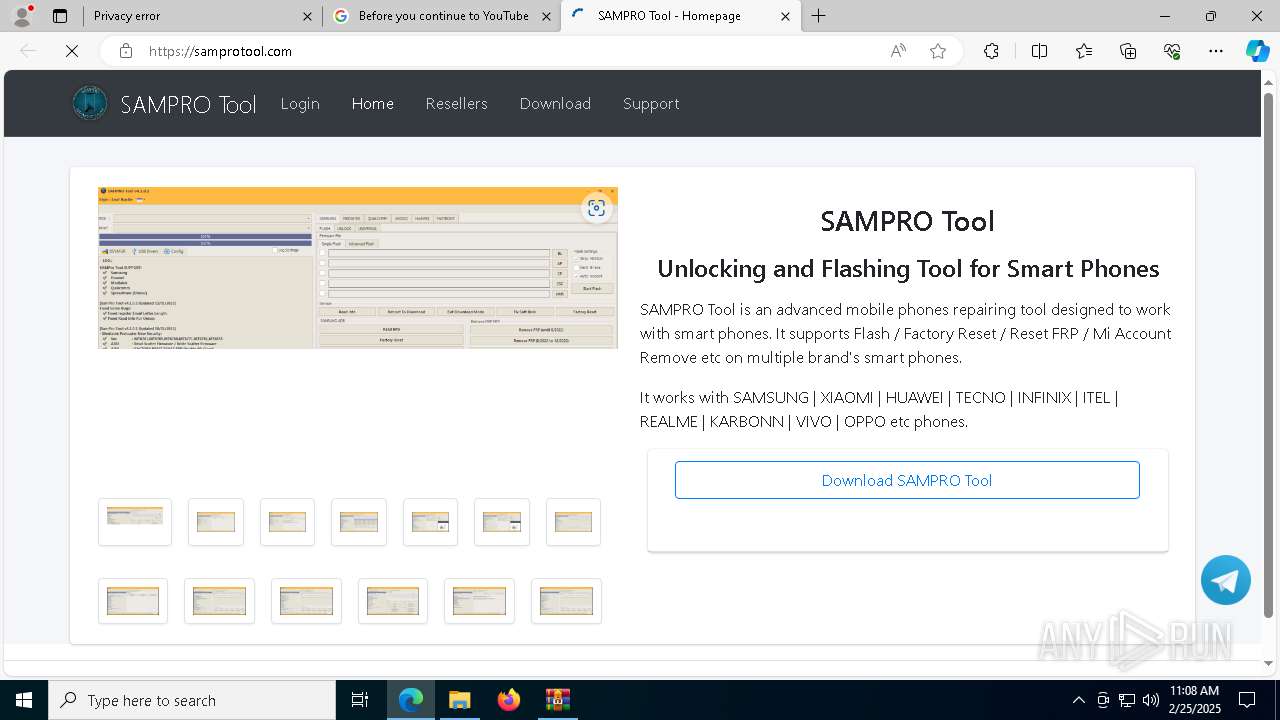This screenshot has height=720, width=1280.
Task: Switch to the Privacy error tab
Action: [x=202, y=16]
